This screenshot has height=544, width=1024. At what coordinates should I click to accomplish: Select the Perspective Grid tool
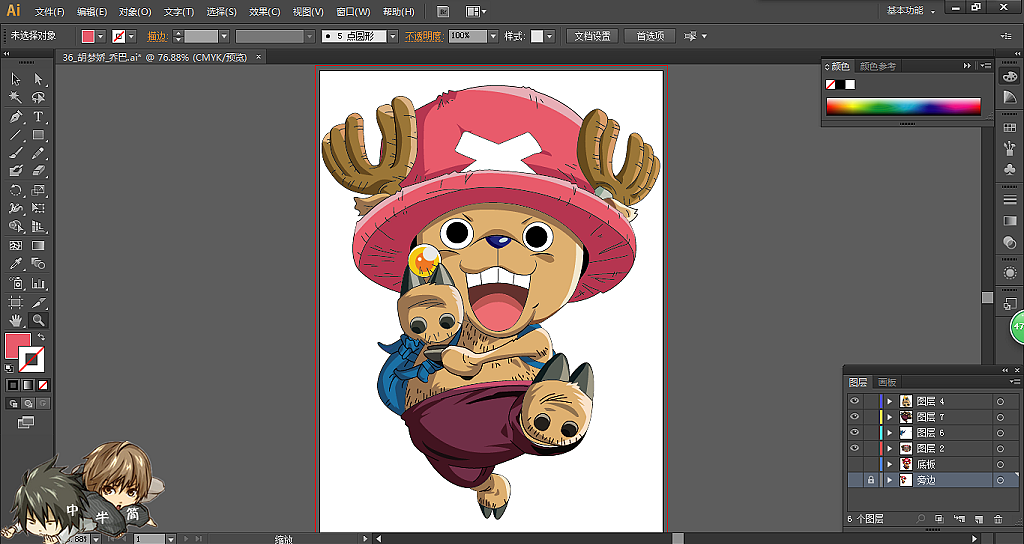coord(39,227)
